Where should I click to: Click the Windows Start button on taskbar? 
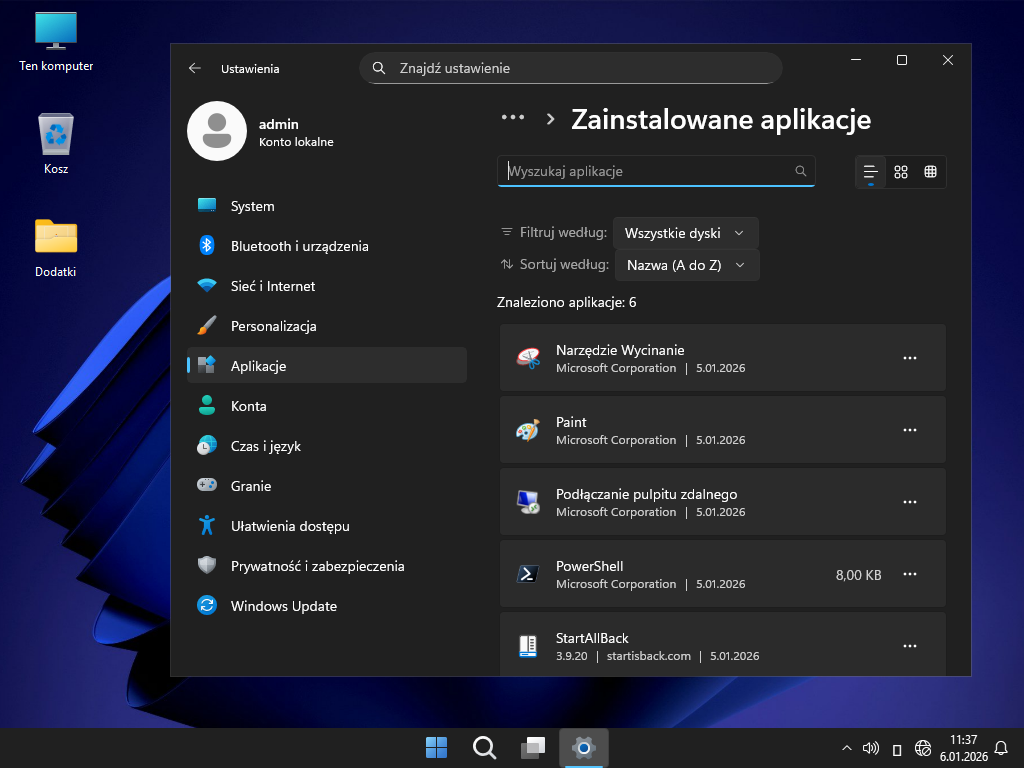436,748
